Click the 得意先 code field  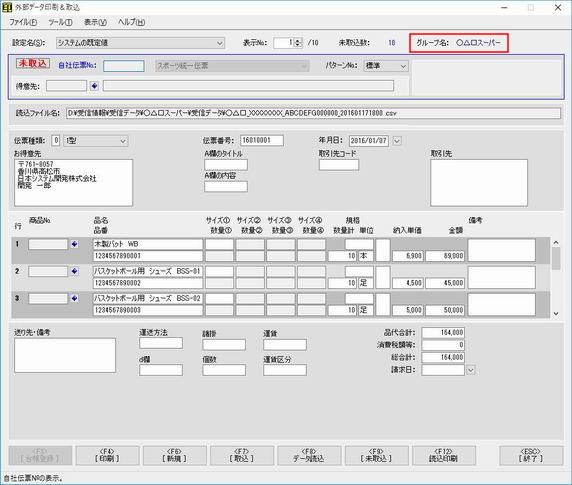click(66, 86)
